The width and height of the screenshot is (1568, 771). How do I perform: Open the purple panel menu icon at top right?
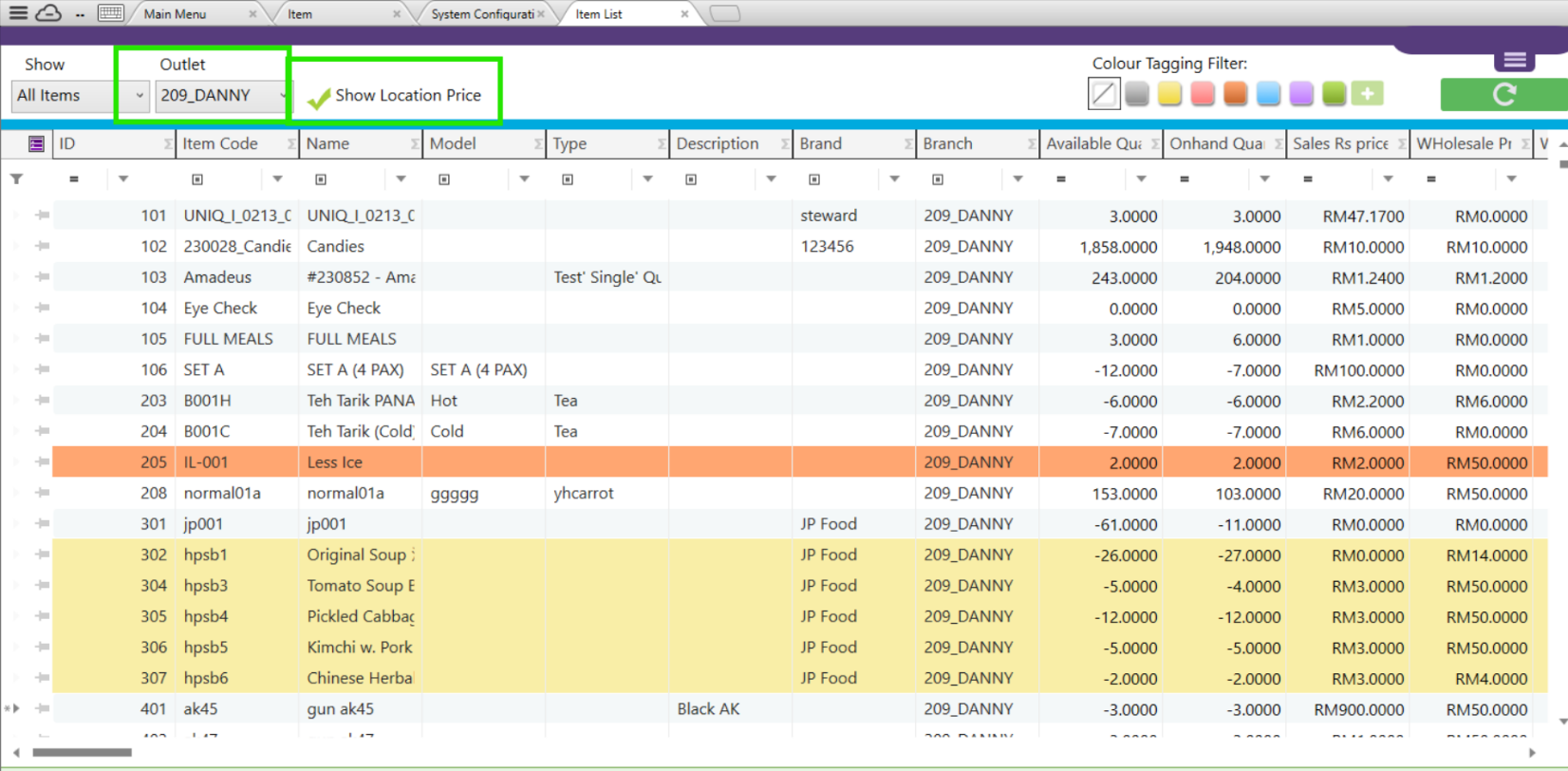click(1514, 60)
